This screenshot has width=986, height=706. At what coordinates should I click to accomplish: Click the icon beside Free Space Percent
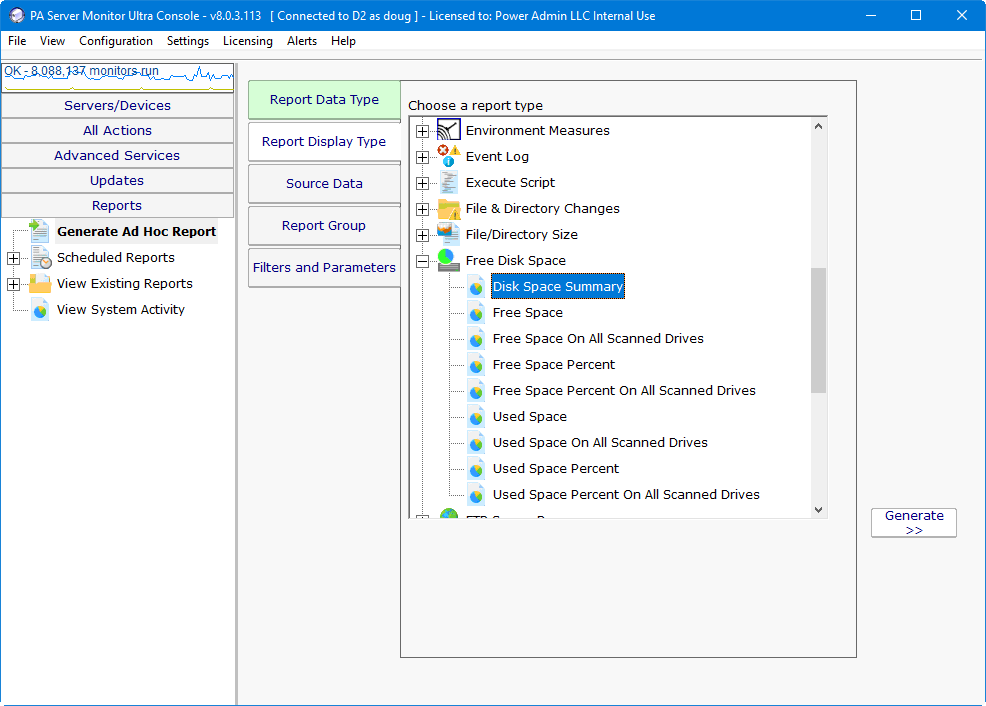476,365
